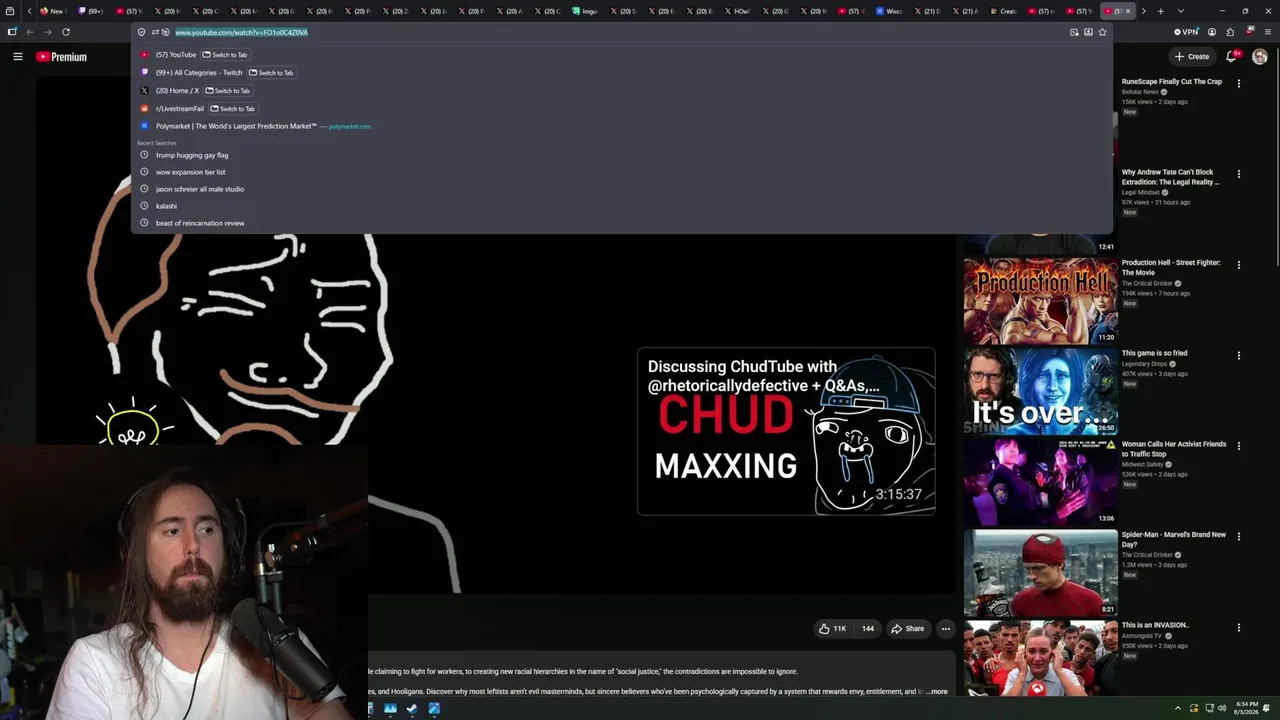Close the active YouTube tab
Image resolution: width=1280 pixels, height=720 pixels.
point(1128,11)
